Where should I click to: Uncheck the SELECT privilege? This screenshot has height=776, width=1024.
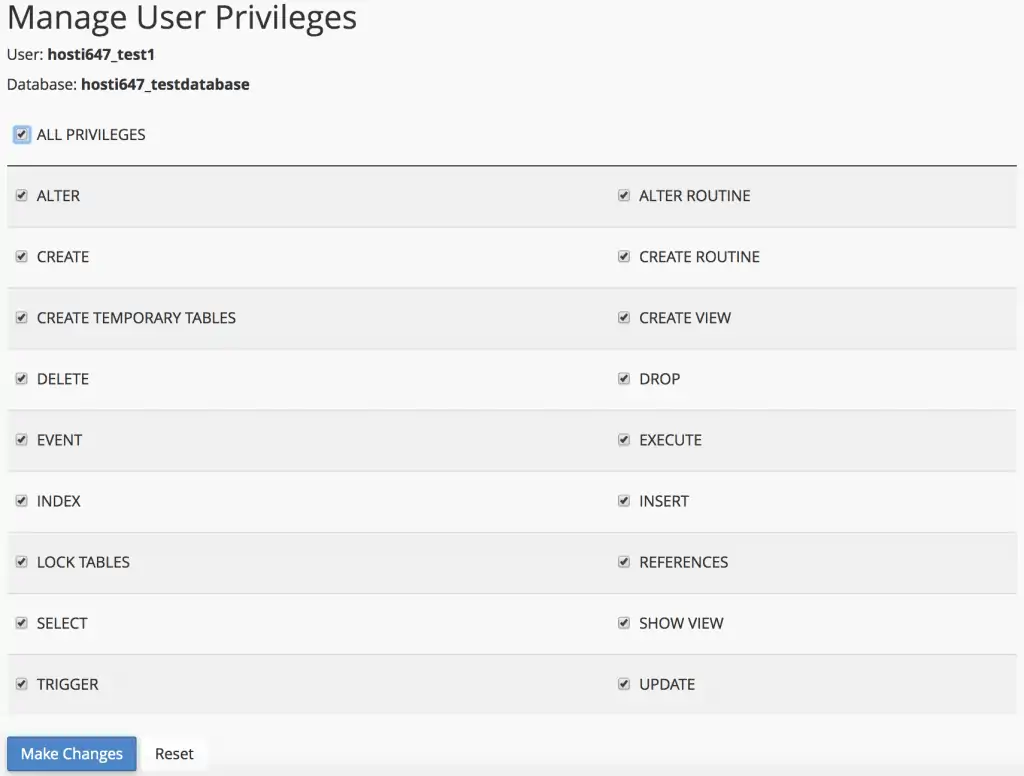[x=21, y=623]
